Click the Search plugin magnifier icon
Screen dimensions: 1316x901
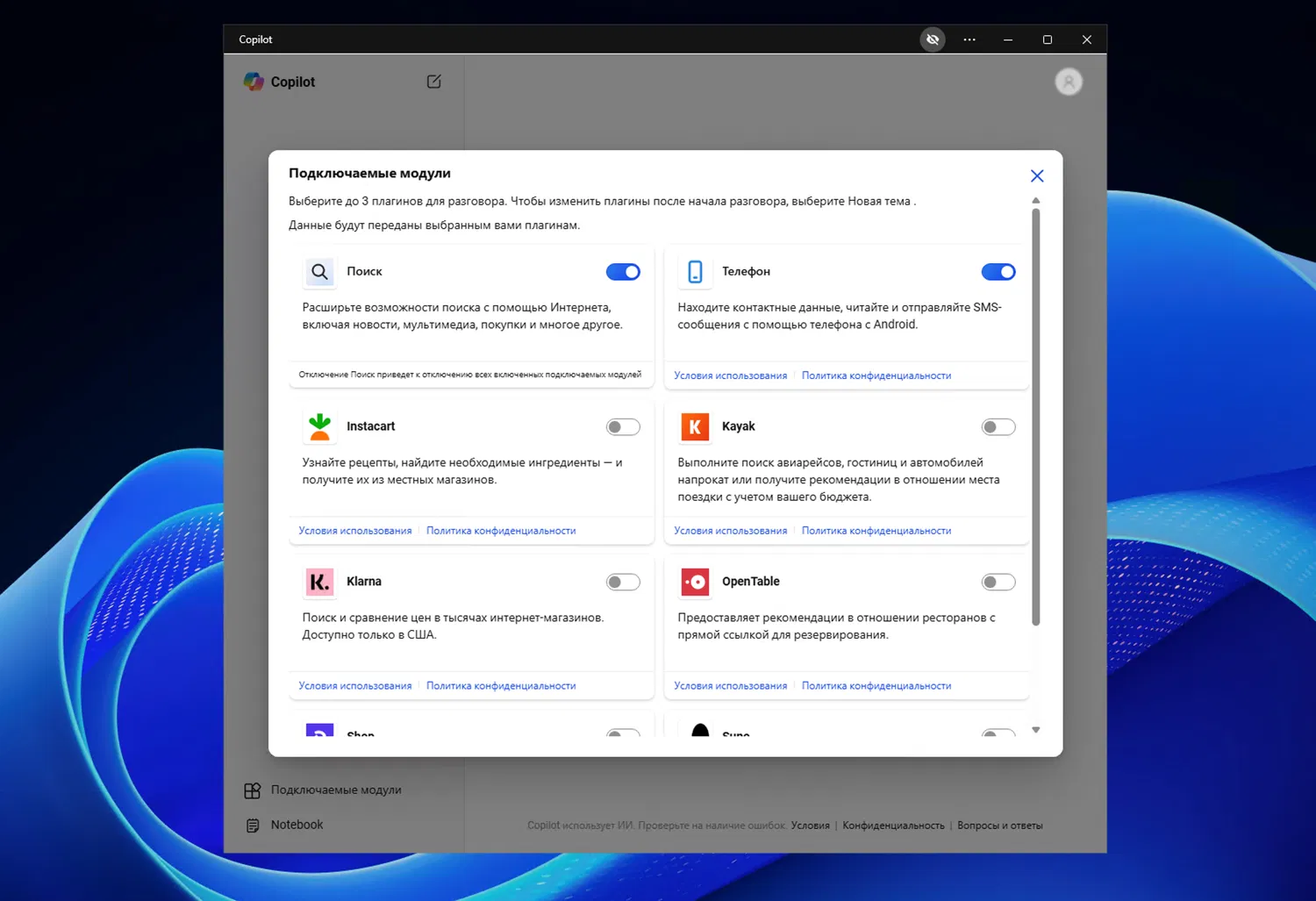320,272
